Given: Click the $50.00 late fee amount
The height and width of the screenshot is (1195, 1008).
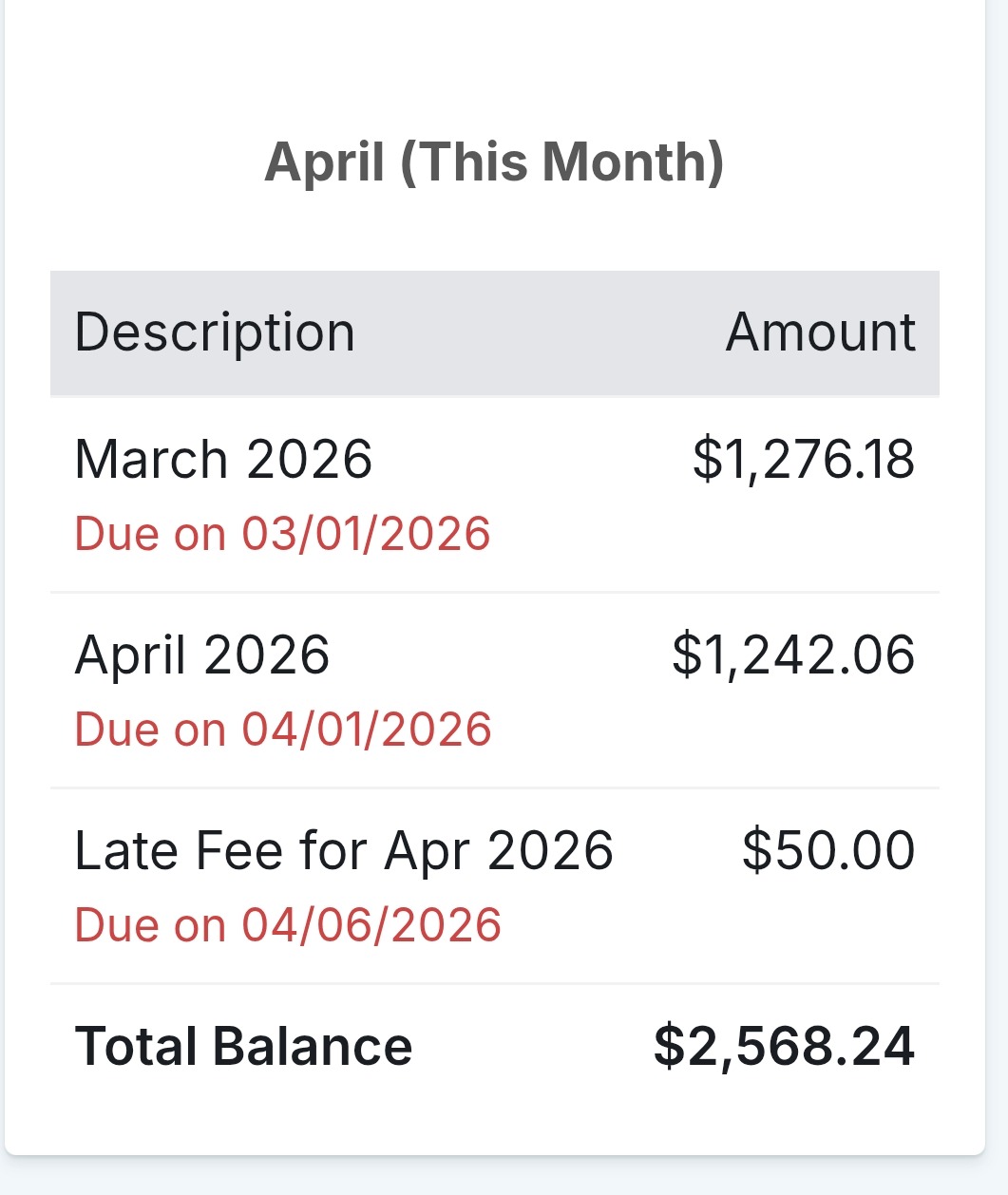Looking at the screenshot, I should point(827,851).
